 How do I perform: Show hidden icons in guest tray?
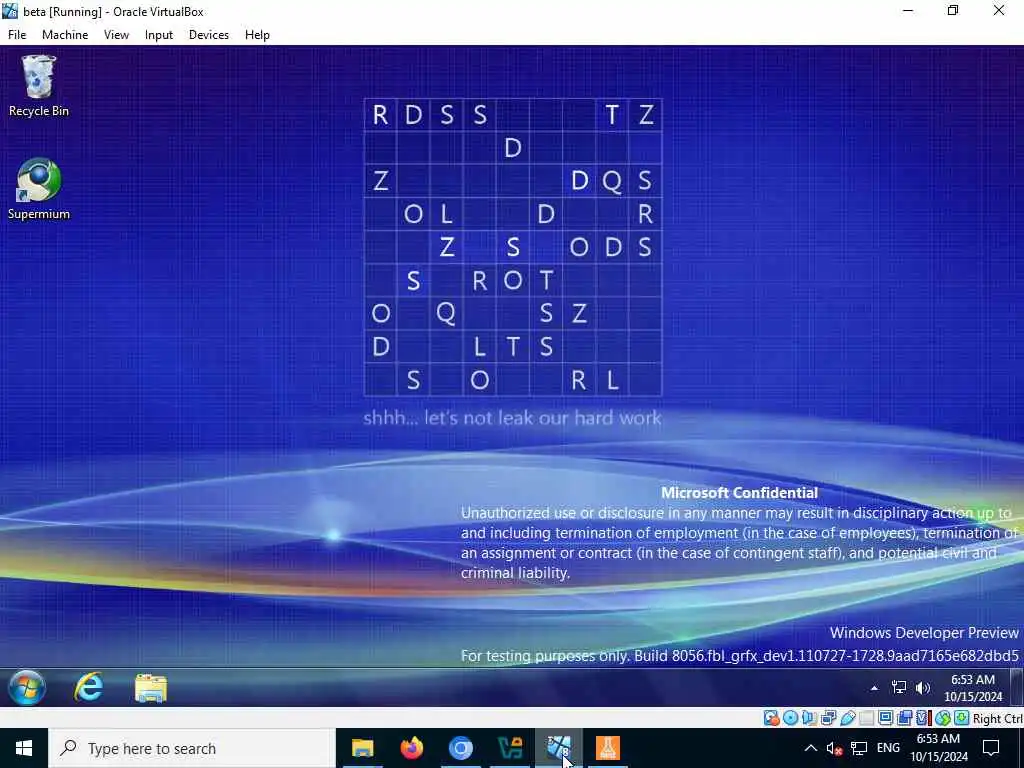tap(874, 688)
